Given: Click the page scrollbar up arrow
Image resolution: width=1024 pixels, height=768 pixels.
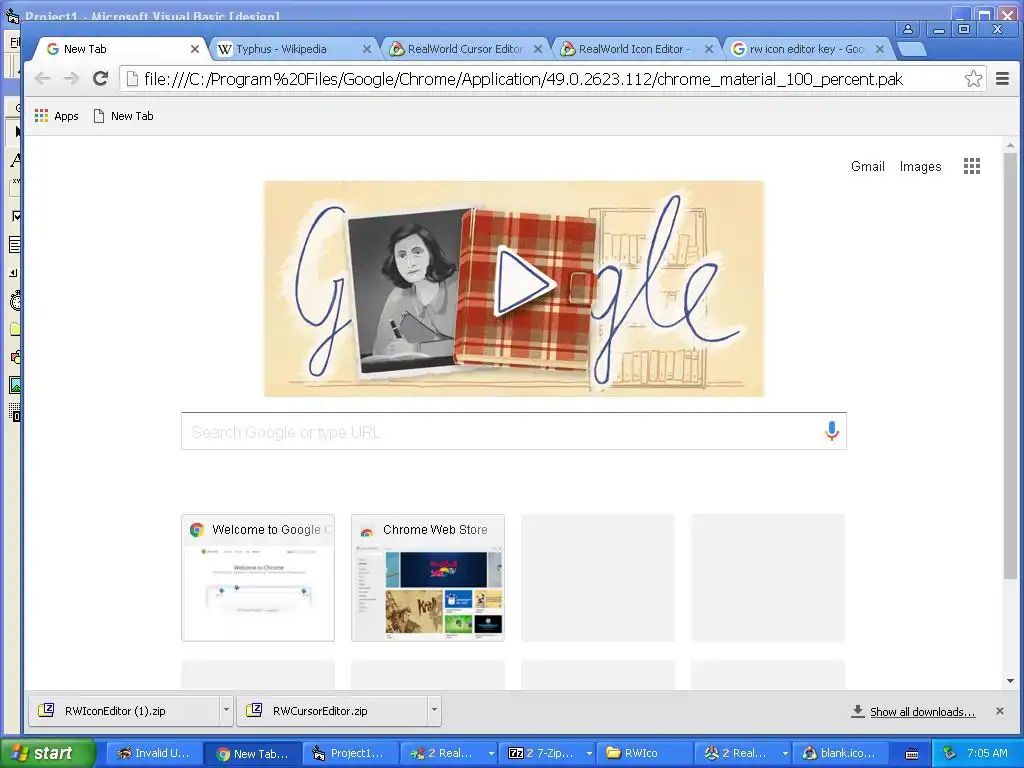Looking at the screenshot, I should point(1010,144).
